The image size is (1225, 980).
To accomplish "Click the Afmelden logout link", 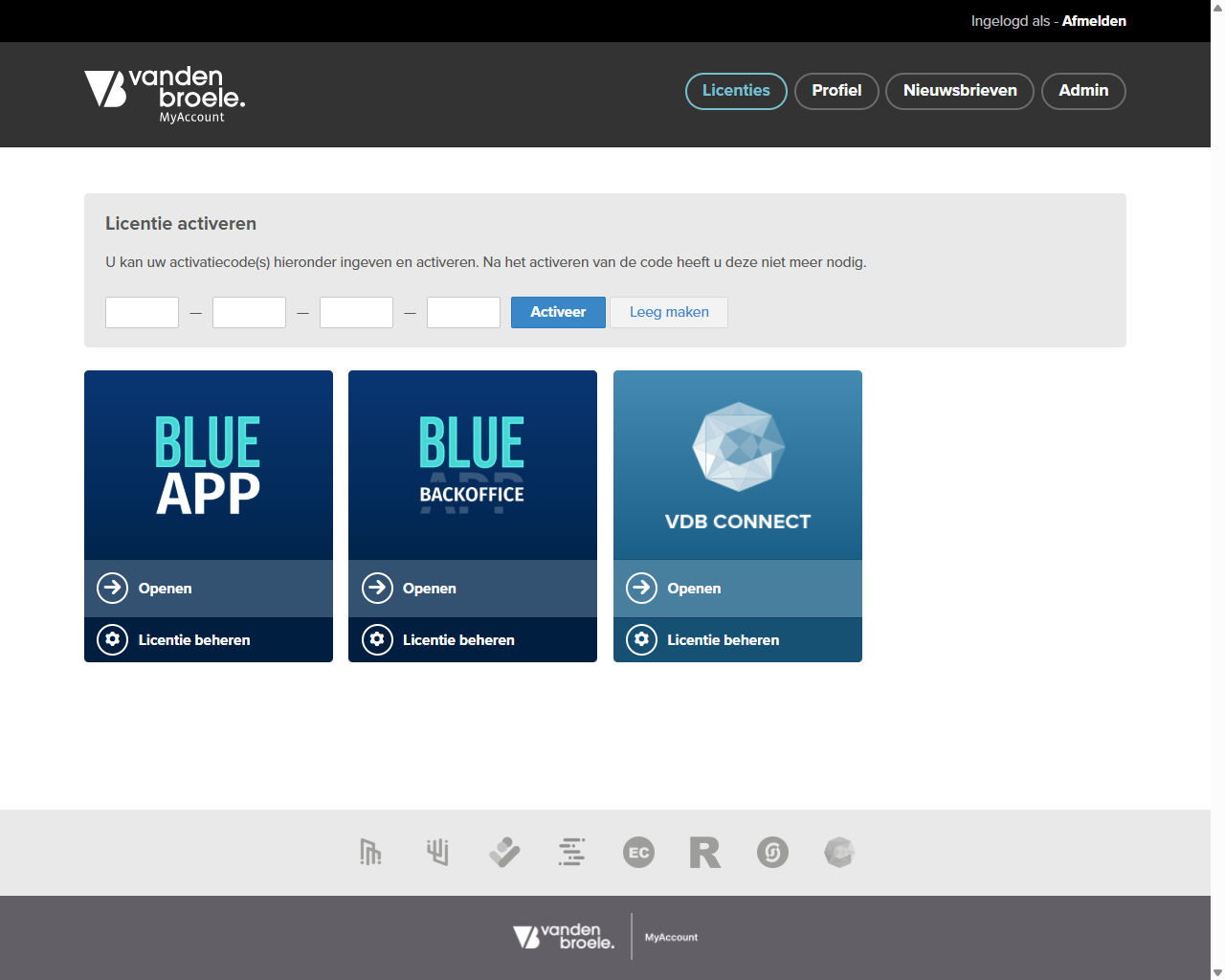I will [1094, 21].
